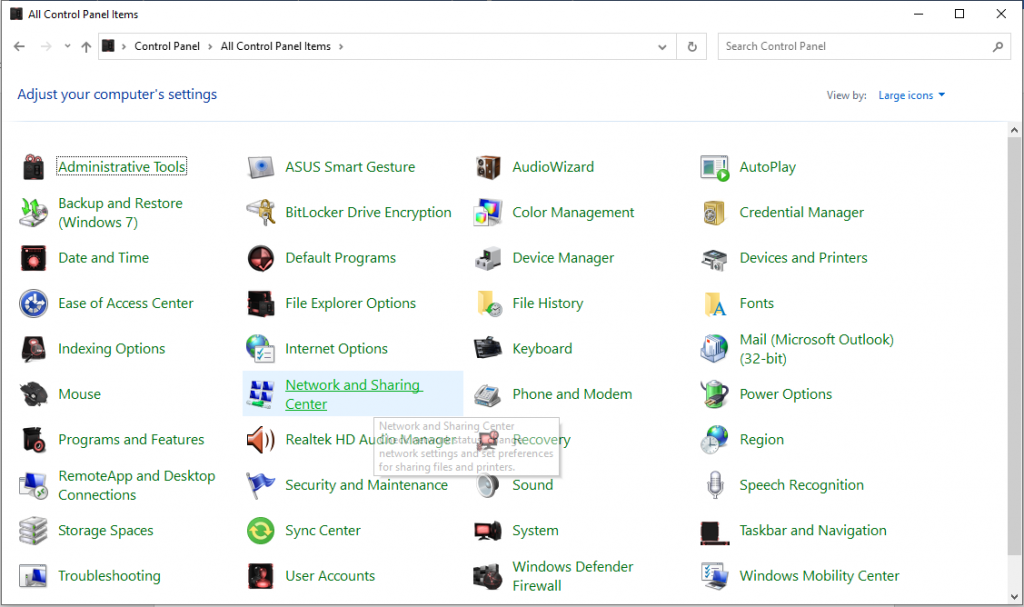This screenshot has height=607, width=1024.
Task: Open the Speech Recognition microphone icon
Action: [715, 485]
